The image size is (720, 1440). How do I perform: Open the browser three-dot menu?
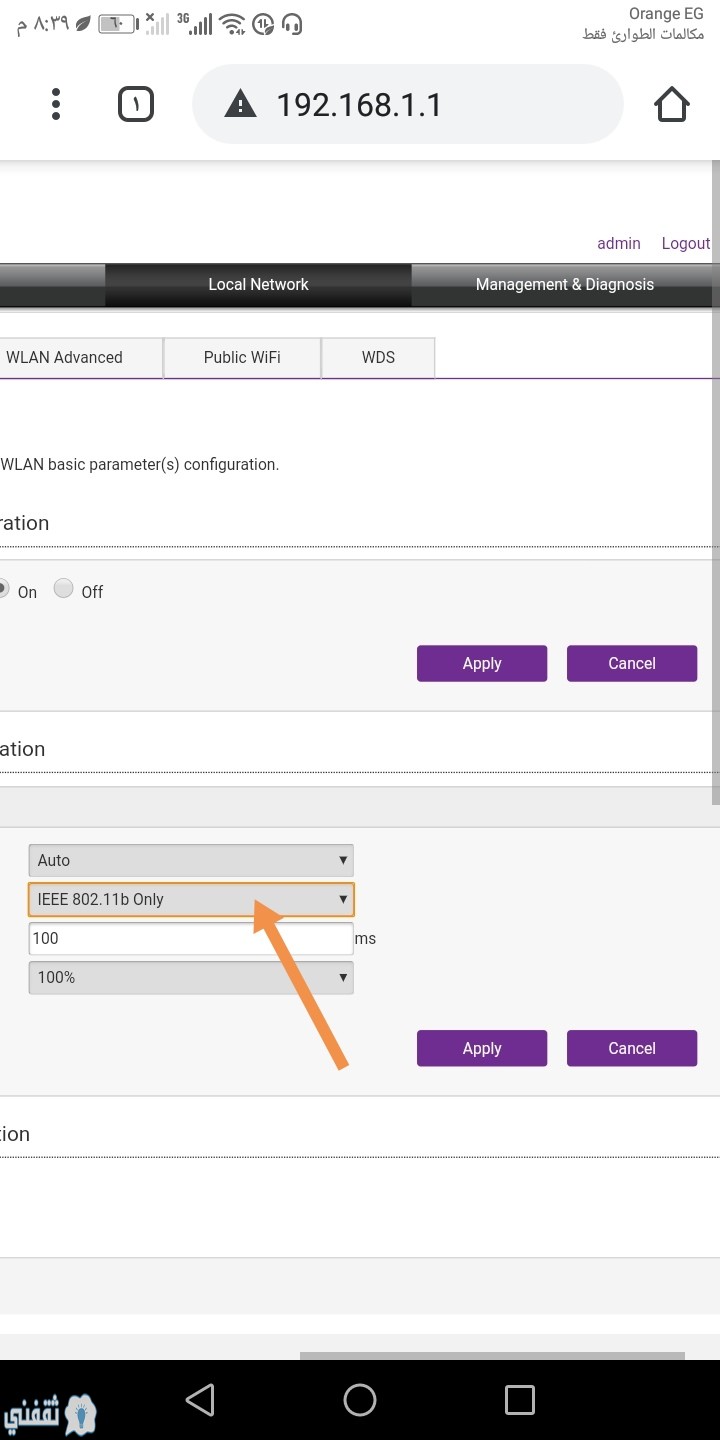56,104
